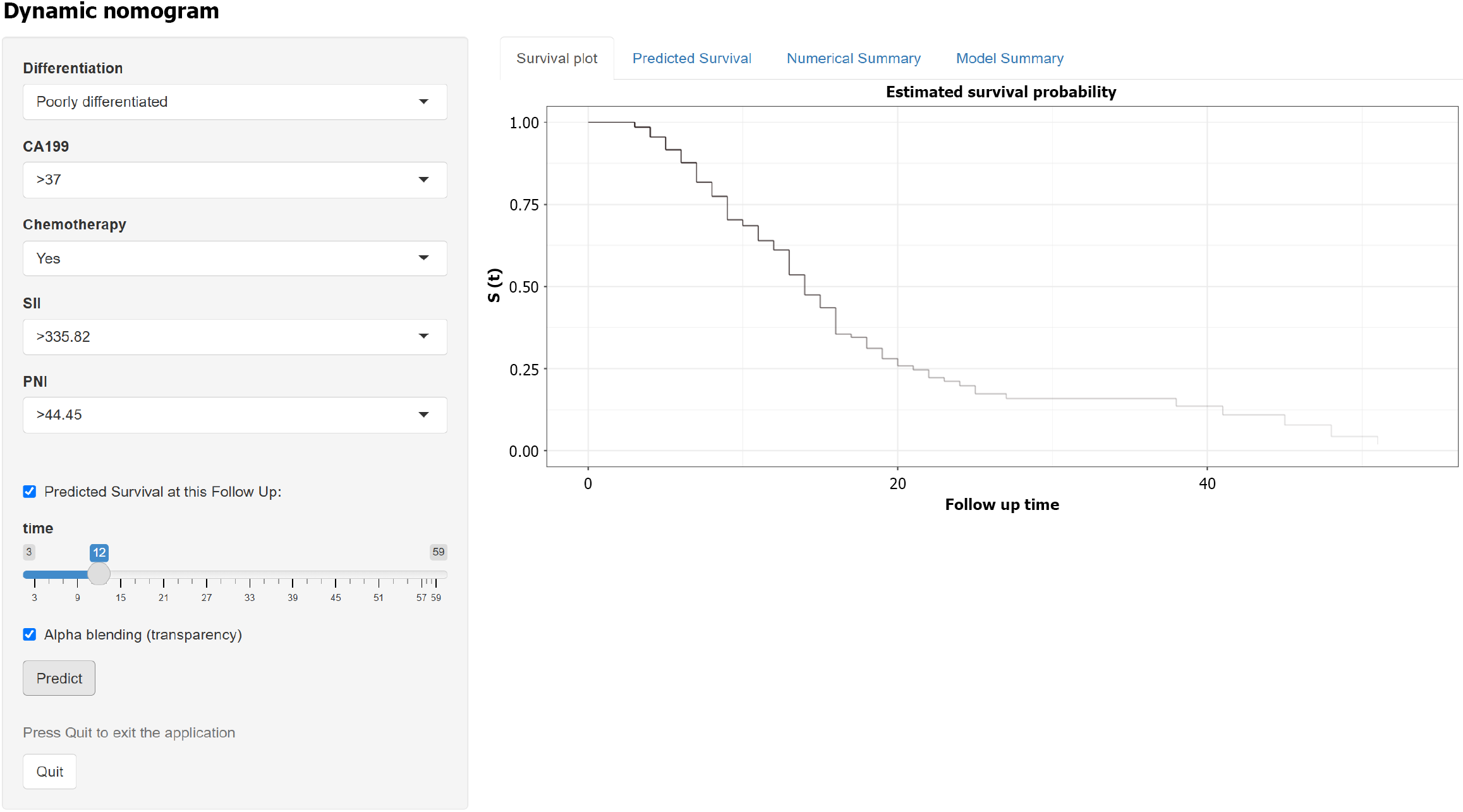Open the Chemotherapy dropdown showing Yes

click(x=234, y=258)
